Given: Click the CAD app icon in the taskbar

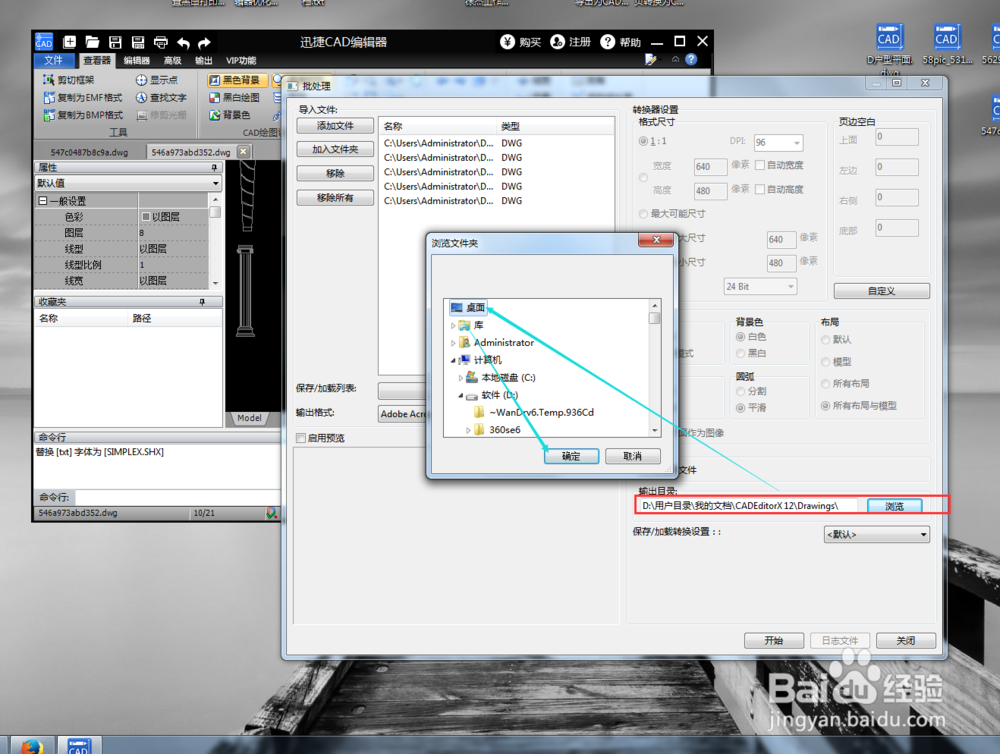Looking at the screenshot, I should coord(78,745).
